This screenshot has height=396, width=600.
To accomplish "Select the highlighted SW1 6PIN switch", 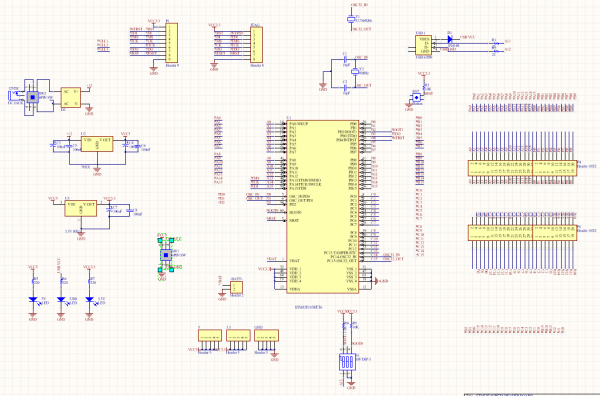I will (x=165, y=255).
